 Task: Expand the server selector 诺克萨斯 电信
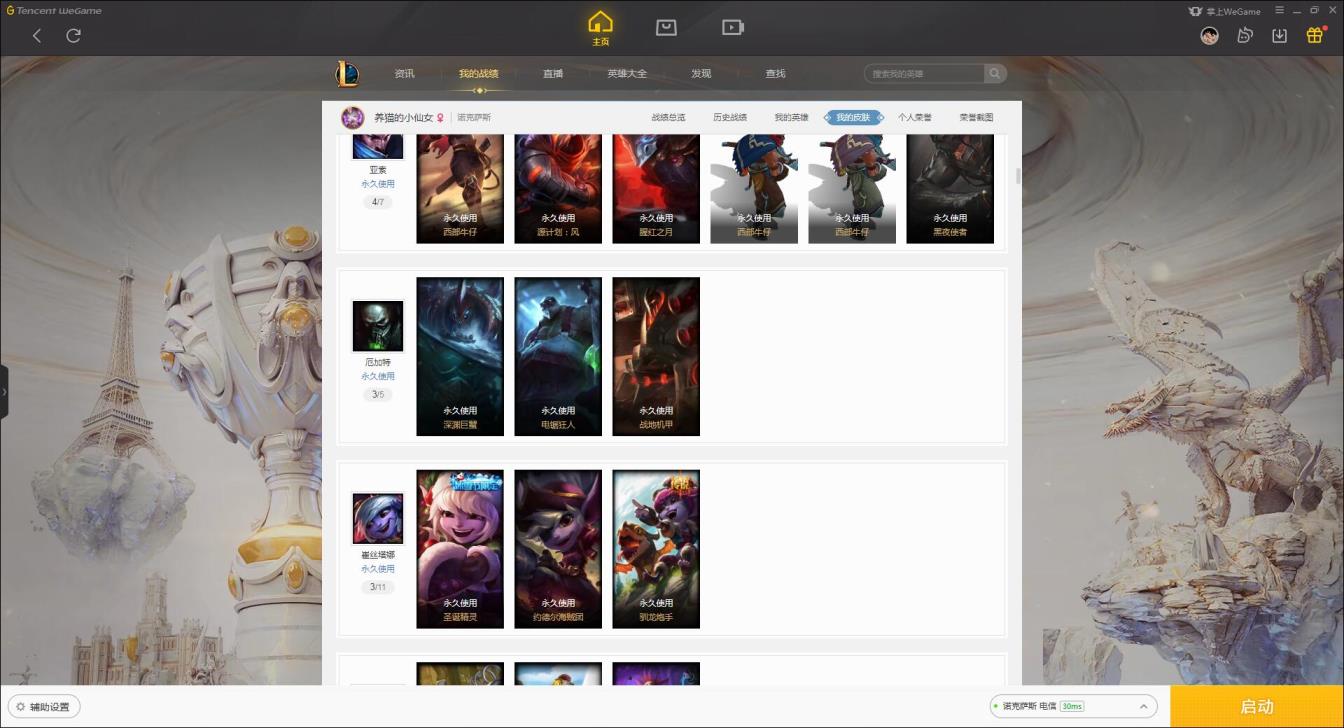point(1073,706)
